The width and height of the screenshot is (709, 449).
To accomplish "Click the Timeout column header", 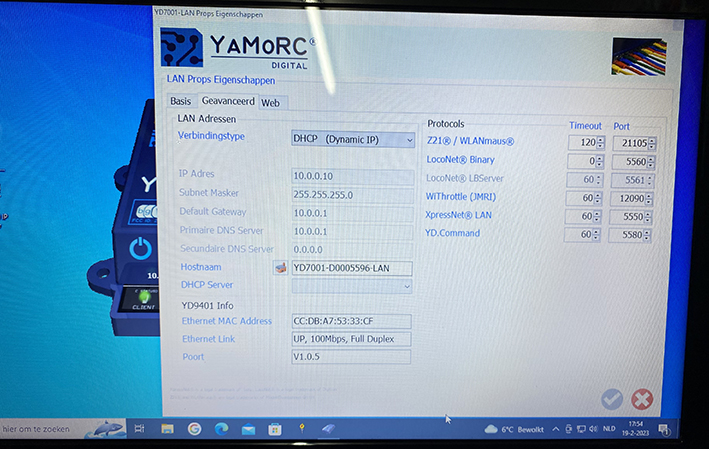I will click(x=585, y=126).
